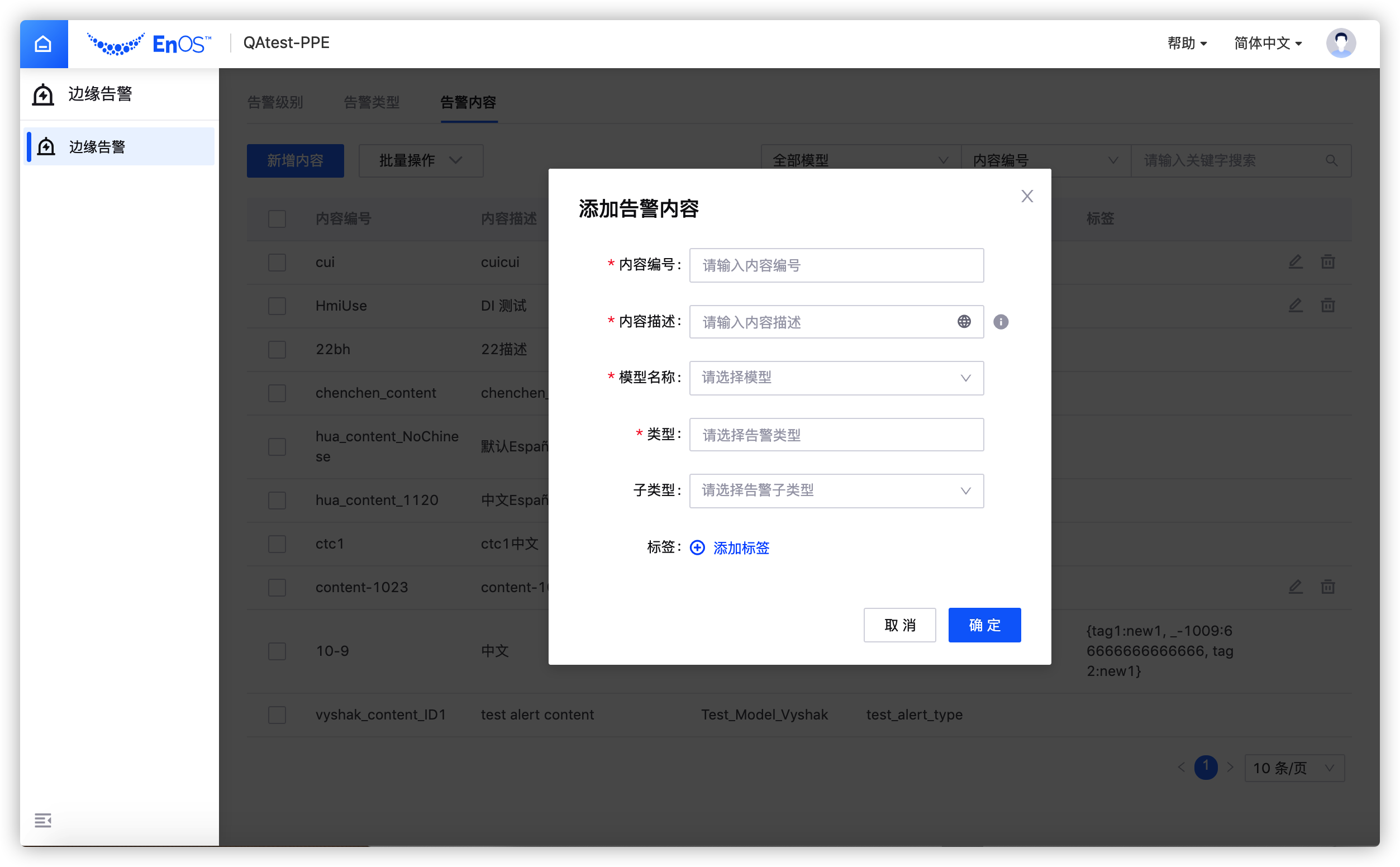The width and height of the screenshot is (1400, 867).
Task: Click the 取消 cancel button
Action: 899,625
